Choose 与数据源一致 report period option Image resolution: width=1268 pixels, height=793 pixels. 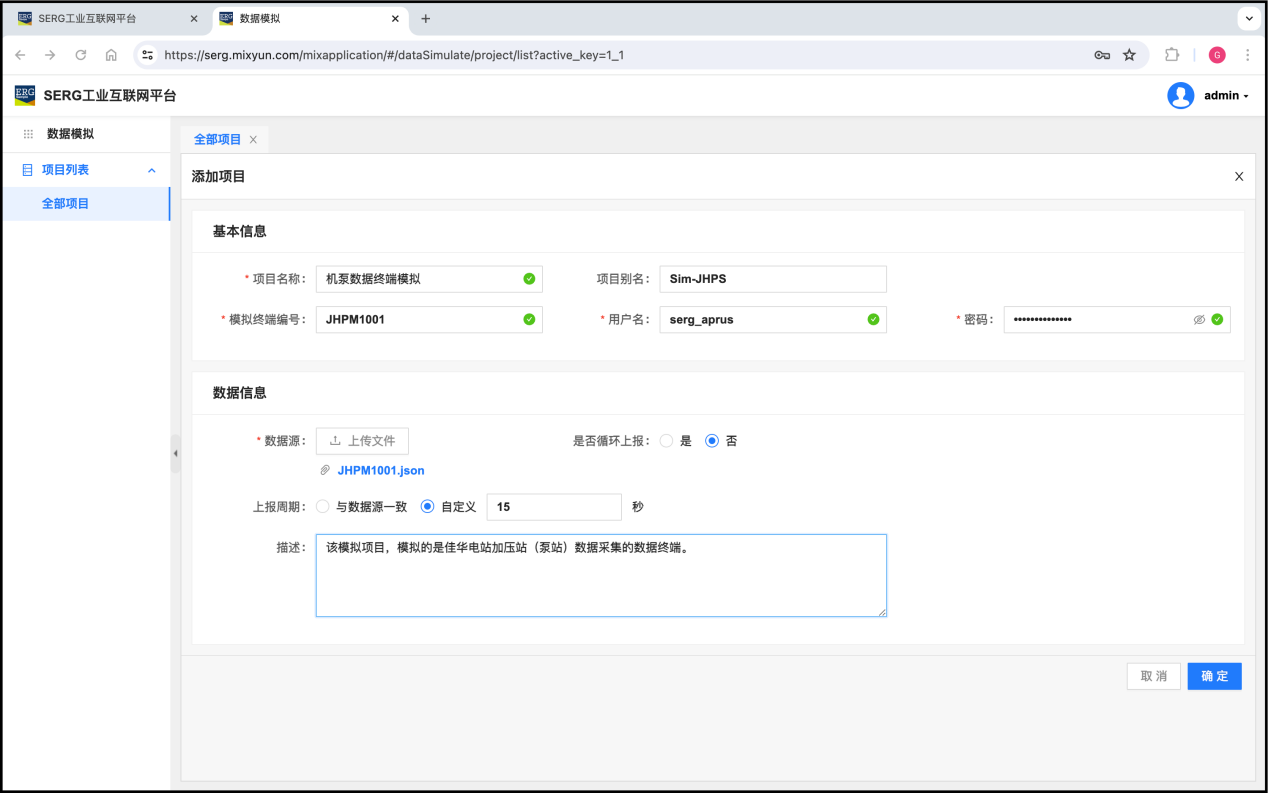point(323,507)
